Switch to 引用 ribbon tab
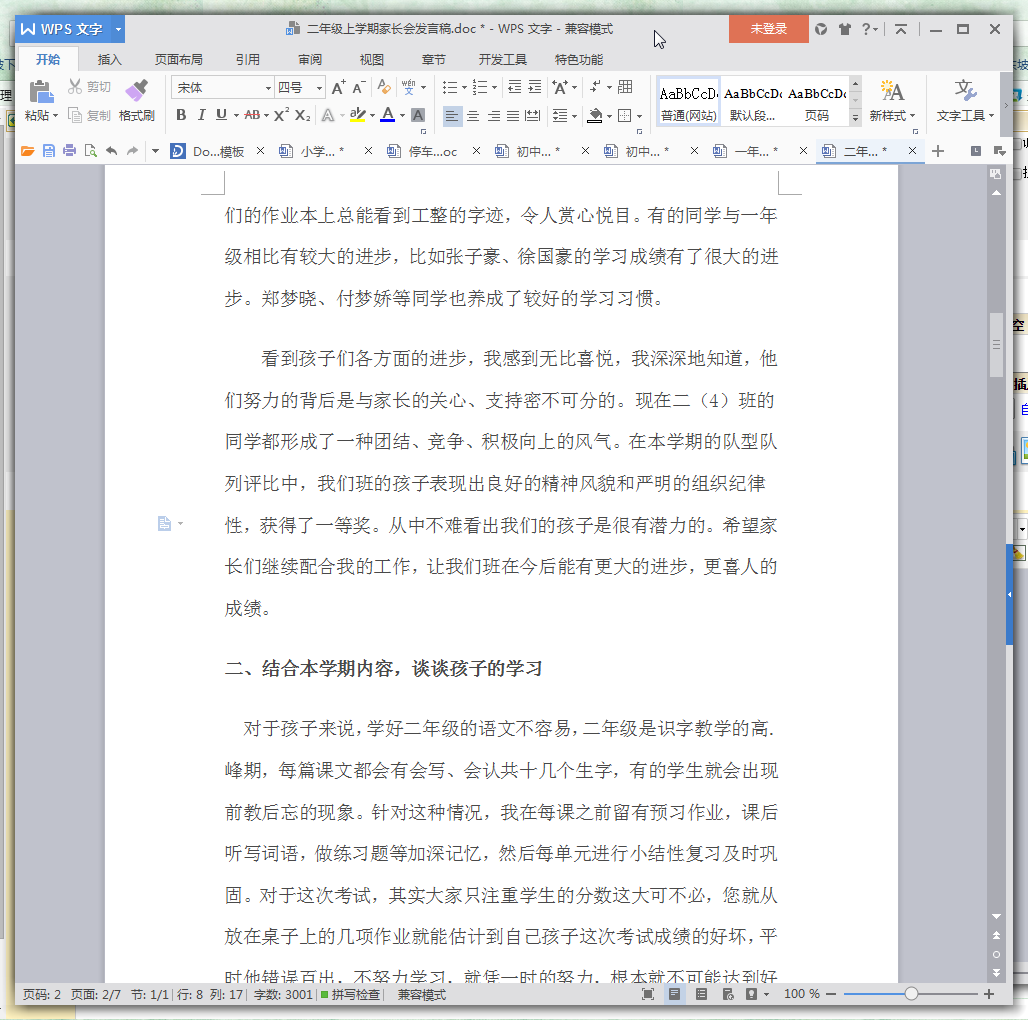 (x=248, y=60)
